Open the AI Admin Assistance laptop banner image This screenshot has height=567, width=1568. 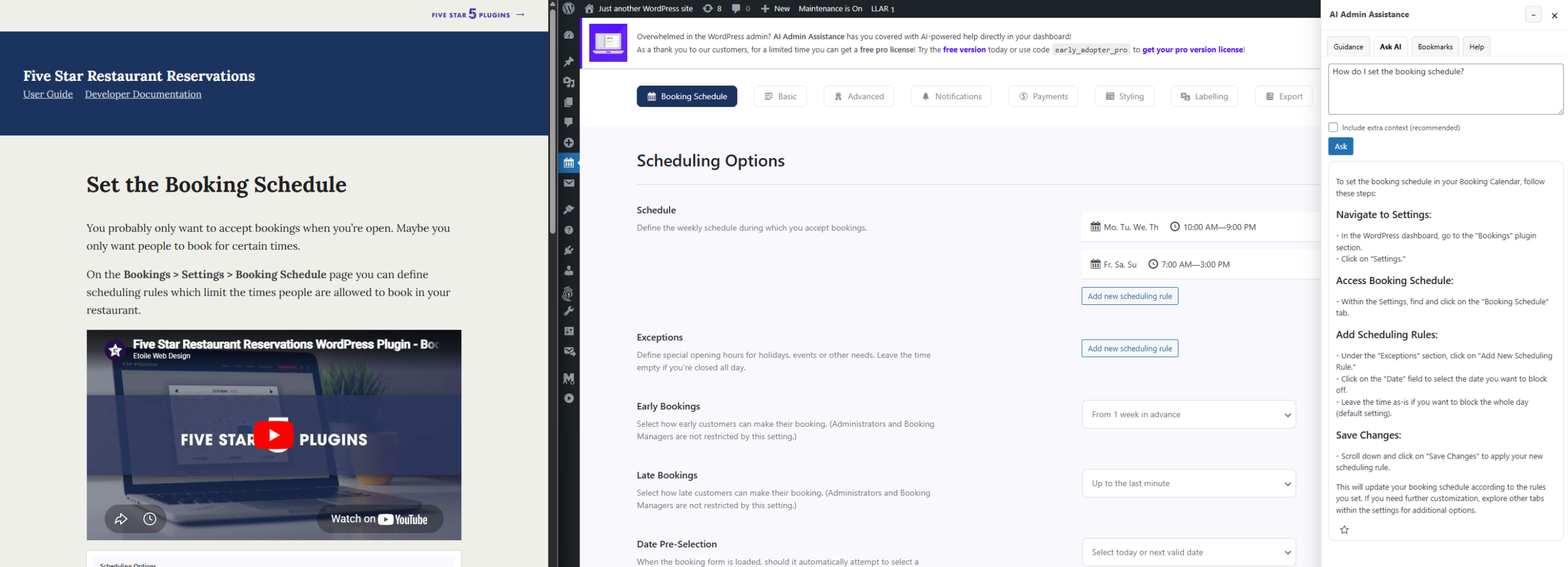[x=608, y=43]
